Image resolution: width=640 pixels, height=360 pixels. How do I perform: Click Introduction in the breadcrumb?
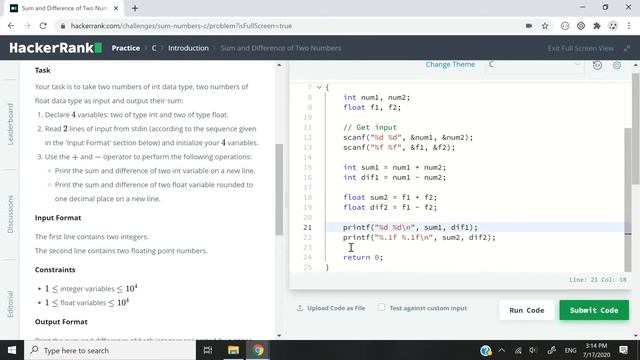(x=188, y=48)
